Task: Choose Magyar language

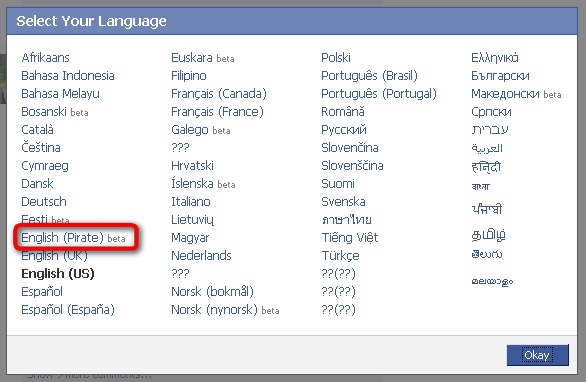Action: pyautogui.click(x=190, y=238)
